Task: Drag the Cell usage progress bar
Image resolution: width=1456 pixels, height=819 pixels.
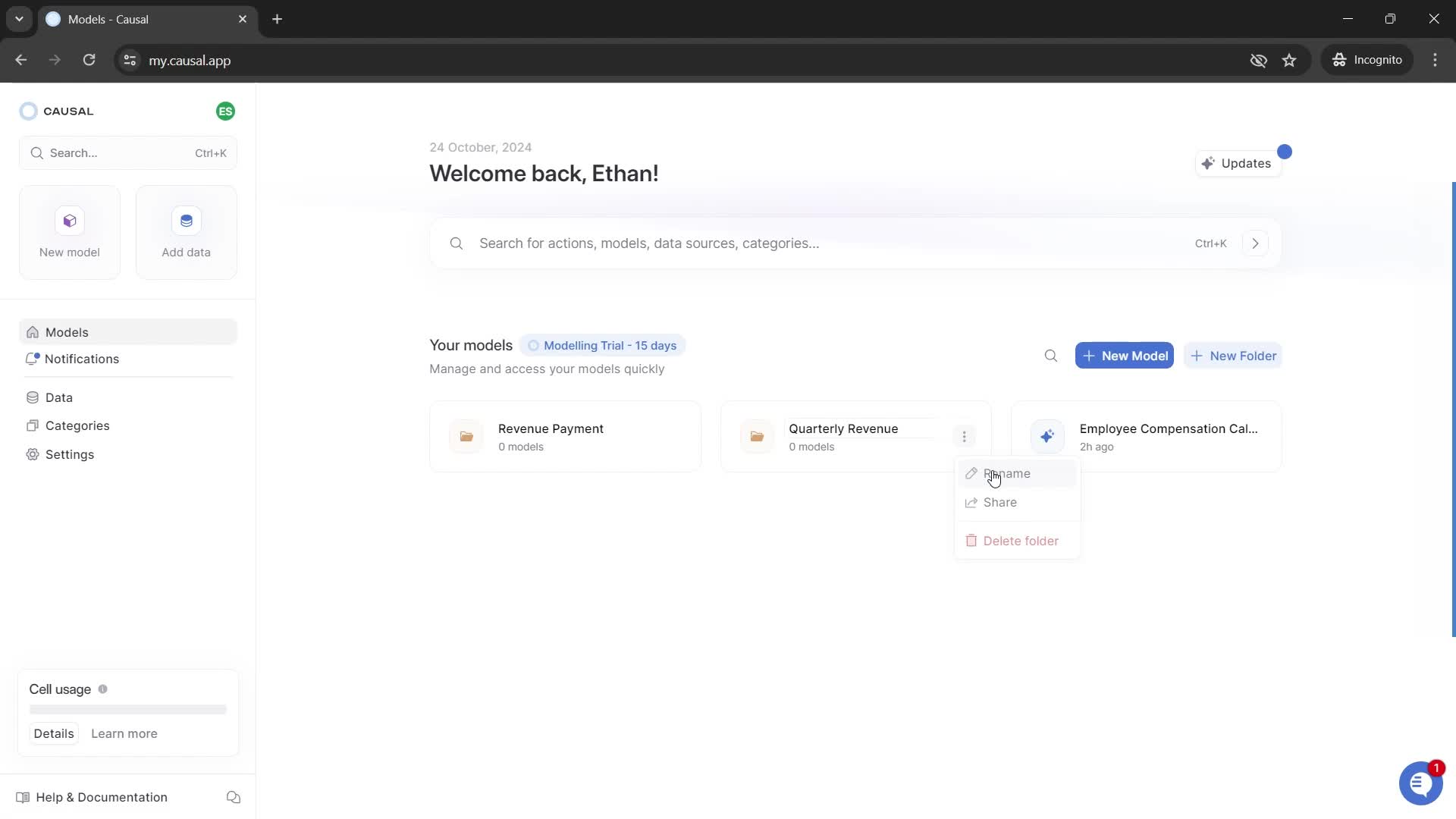Action: [128, 710]
